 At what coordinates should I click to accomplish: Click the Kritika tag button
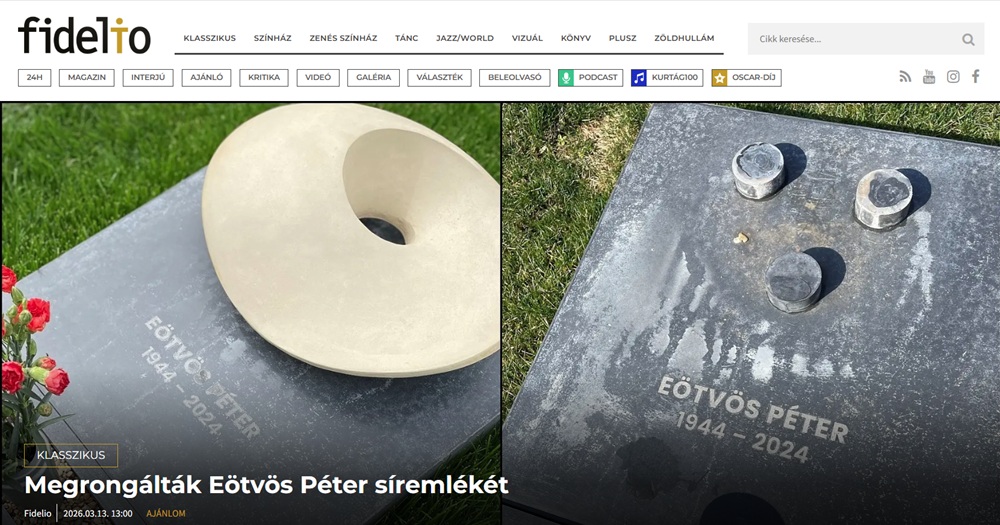tap(264, 78)
